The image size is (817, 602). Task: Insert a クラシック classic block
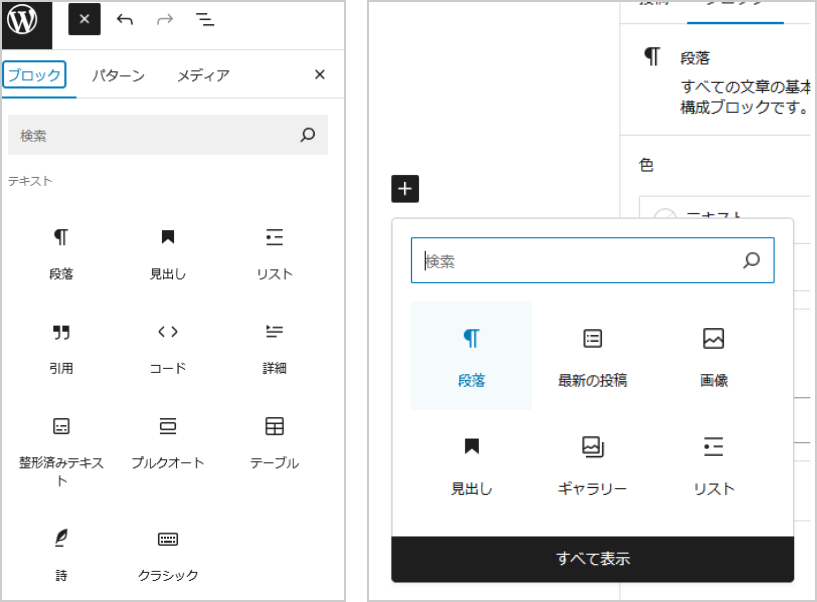[x=168, y=553]
